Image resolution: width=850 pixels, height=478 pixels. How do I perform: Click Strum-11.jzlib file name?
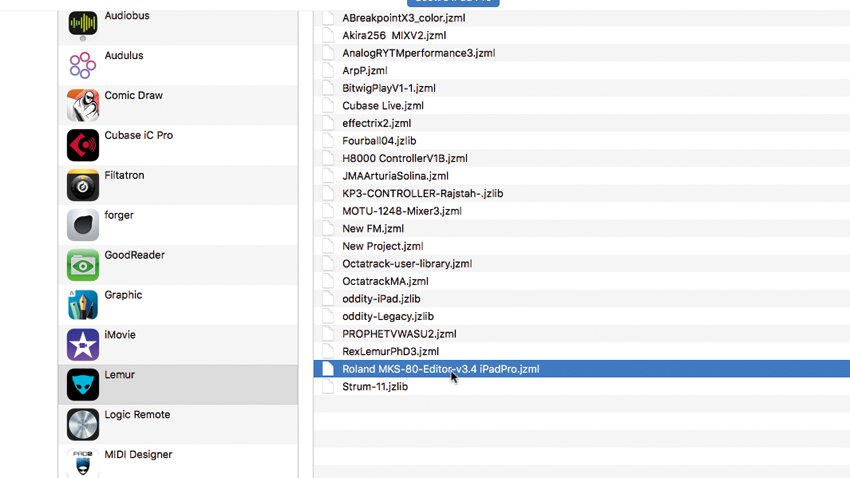tap(375, 386)
